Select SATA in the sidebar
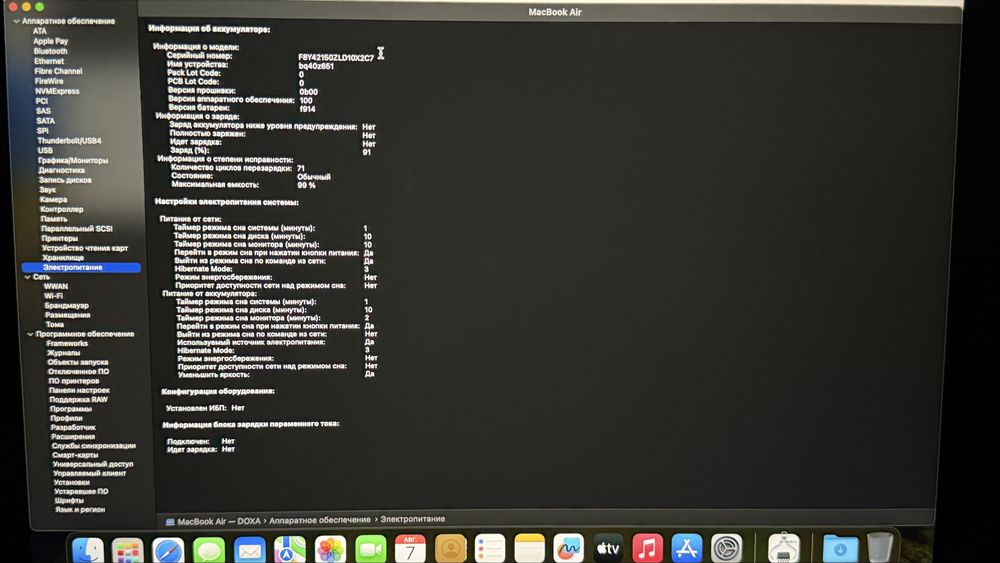The image size is (1000, 563). 45,121
